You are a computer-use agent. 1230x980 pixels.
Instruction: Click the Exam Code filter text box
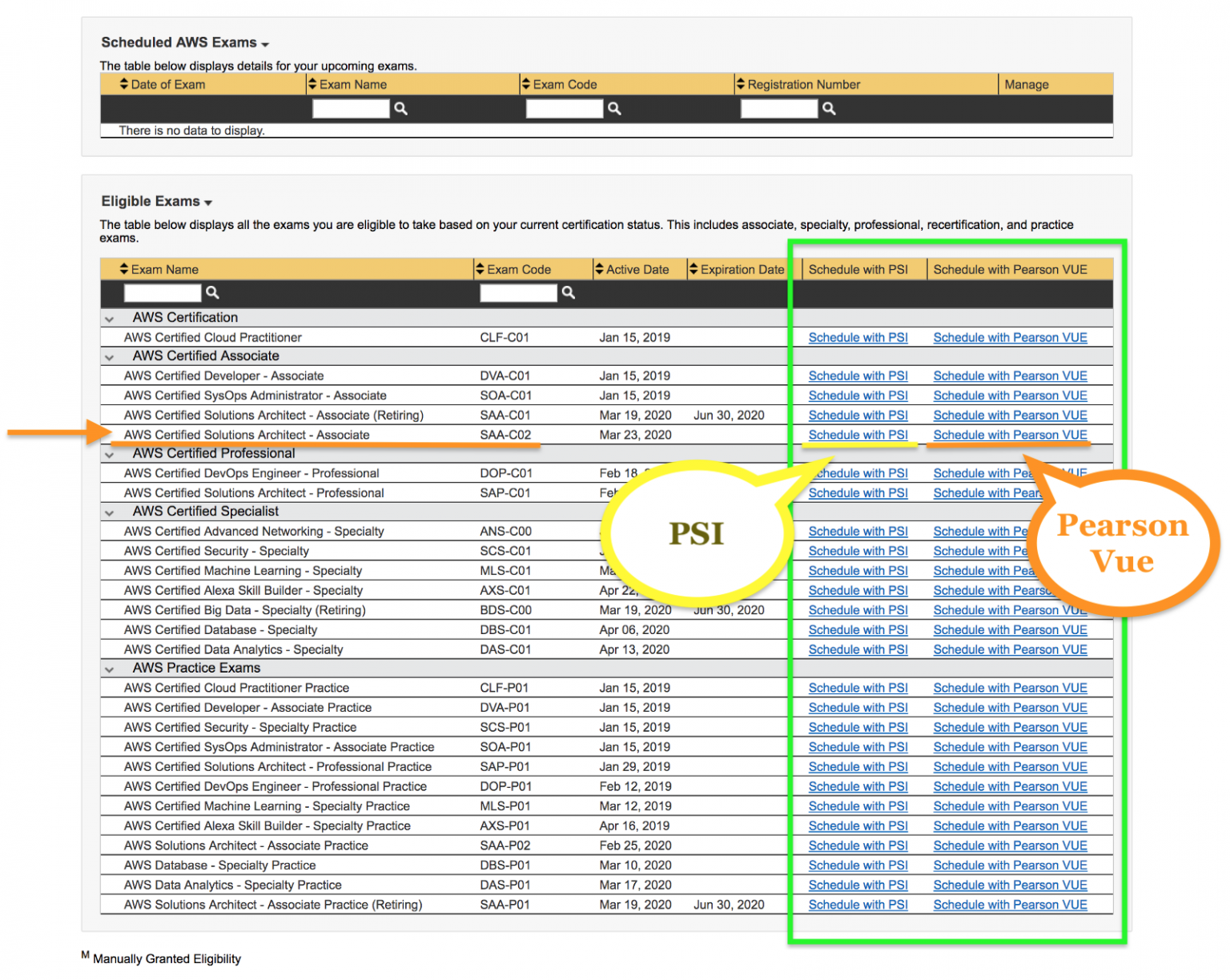(x=517, y=293)
